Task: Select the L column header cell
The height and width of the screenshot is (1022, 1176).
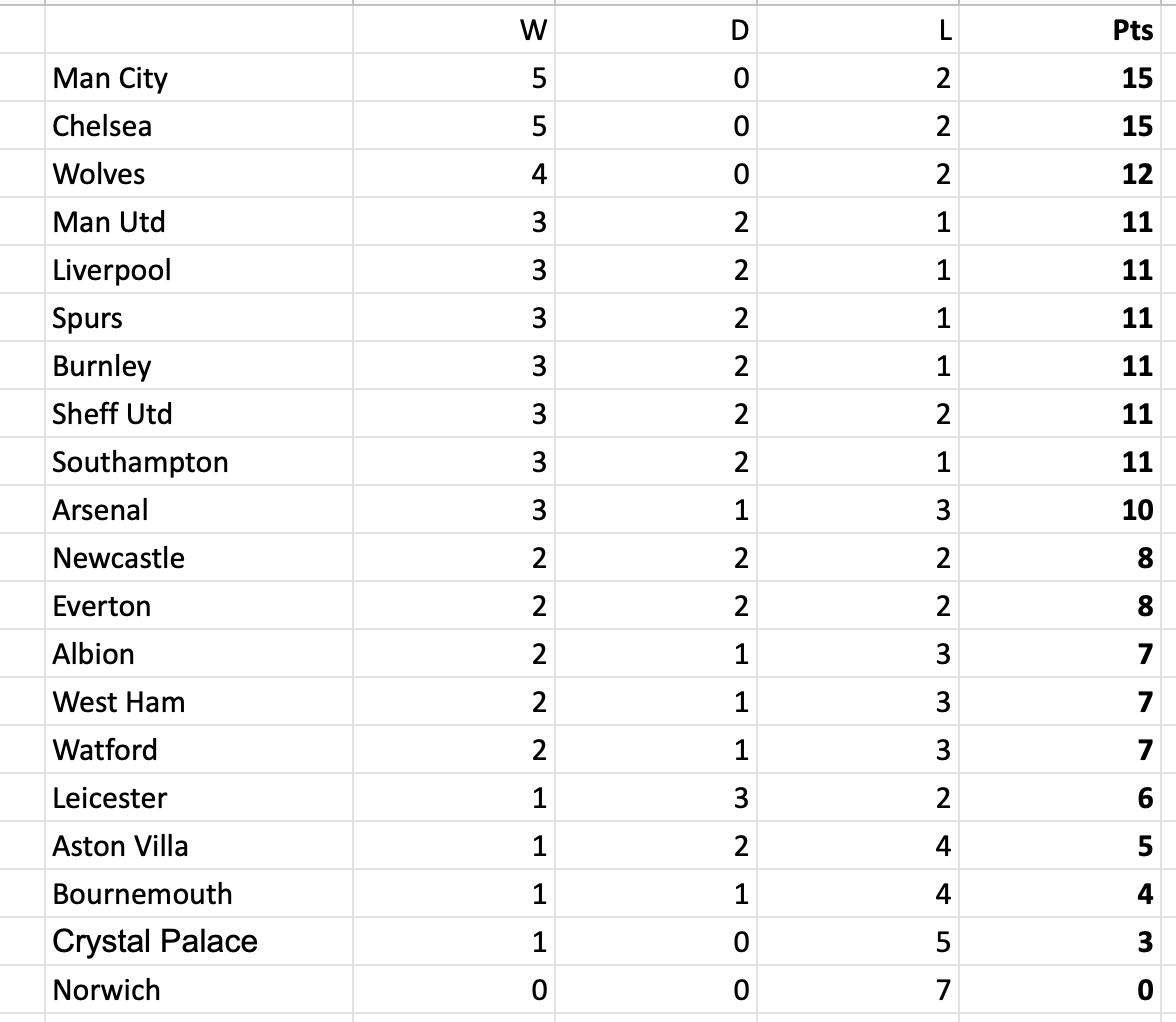Action: click(x=858, y=29)
